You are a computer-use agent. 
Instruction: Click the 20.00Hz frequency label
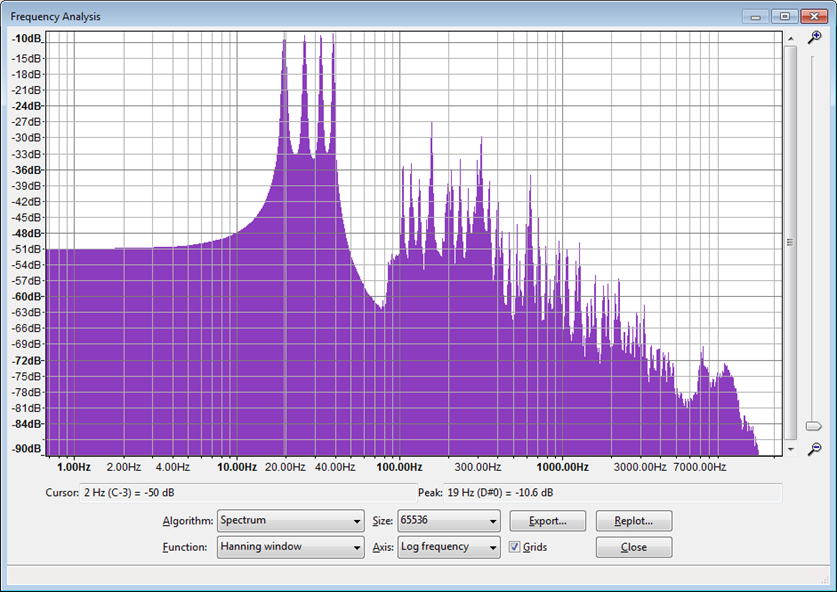point(285,467)
